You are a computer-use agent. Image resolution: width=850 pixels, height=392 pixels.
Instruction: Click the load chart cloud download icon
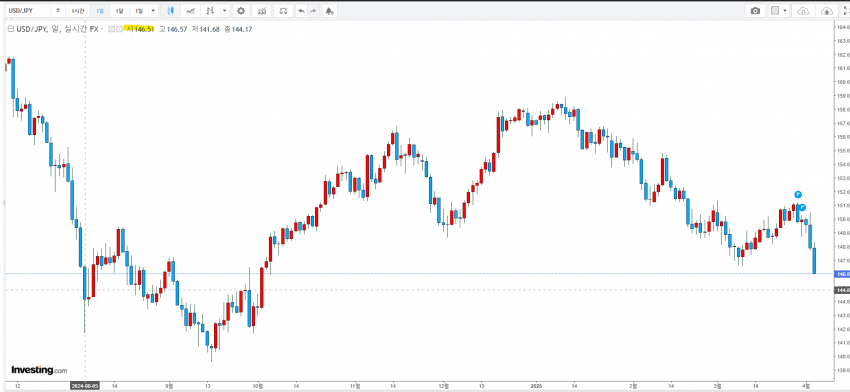(804, 10)
